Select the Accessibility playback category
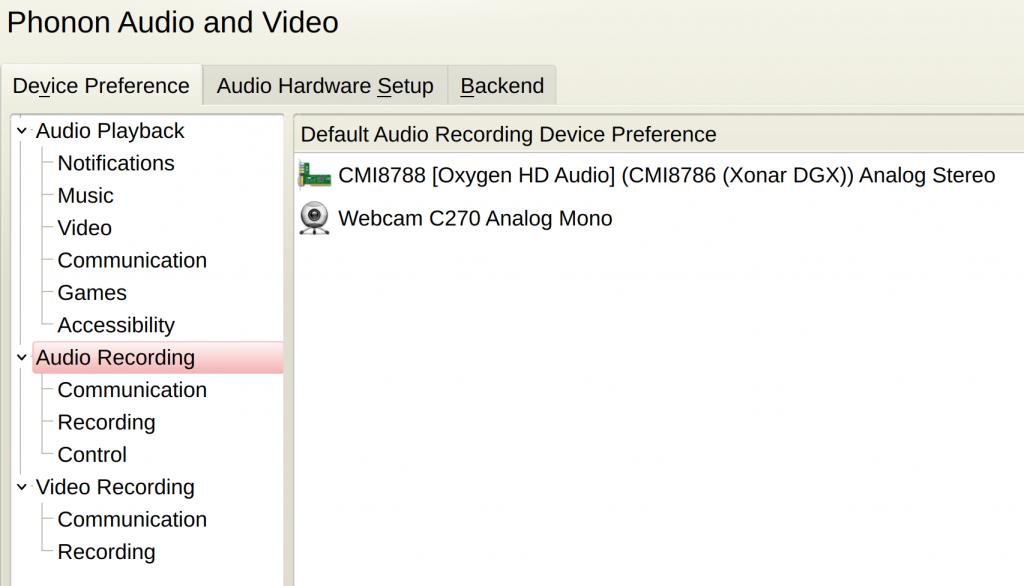The height and width of the screenshot is (586, 1024). [x=116, y=325]
